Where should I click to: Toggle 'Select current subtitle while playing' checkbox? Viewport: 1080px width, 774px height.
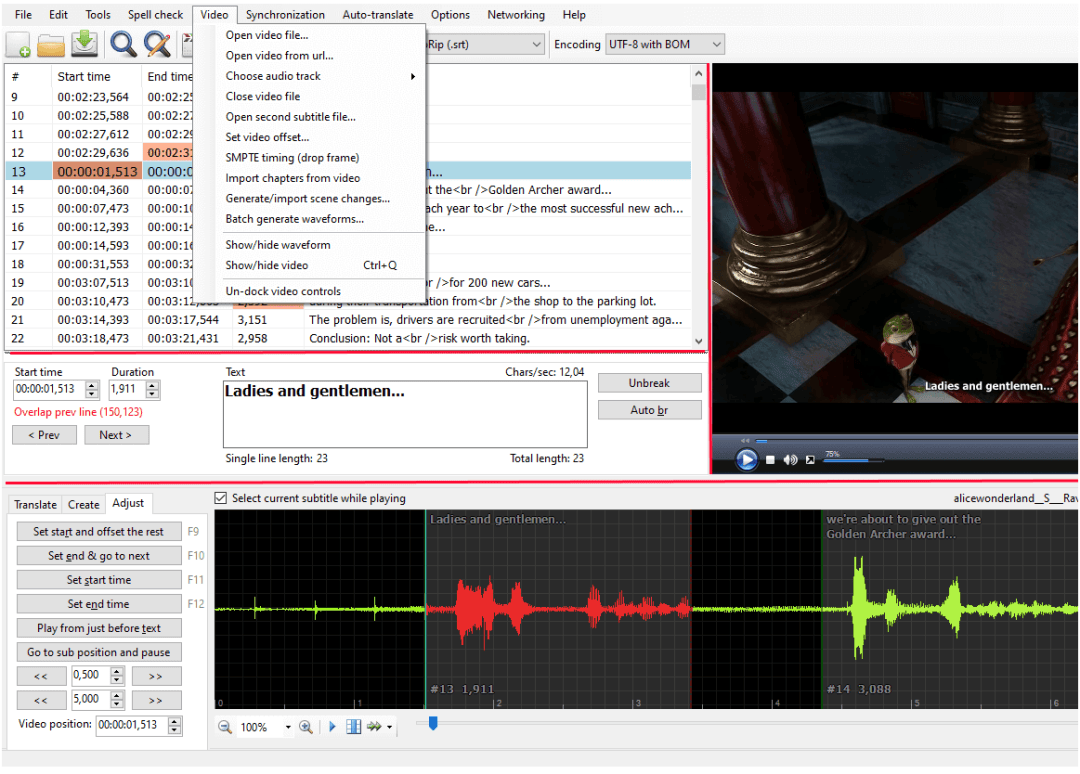pos(221,498)
